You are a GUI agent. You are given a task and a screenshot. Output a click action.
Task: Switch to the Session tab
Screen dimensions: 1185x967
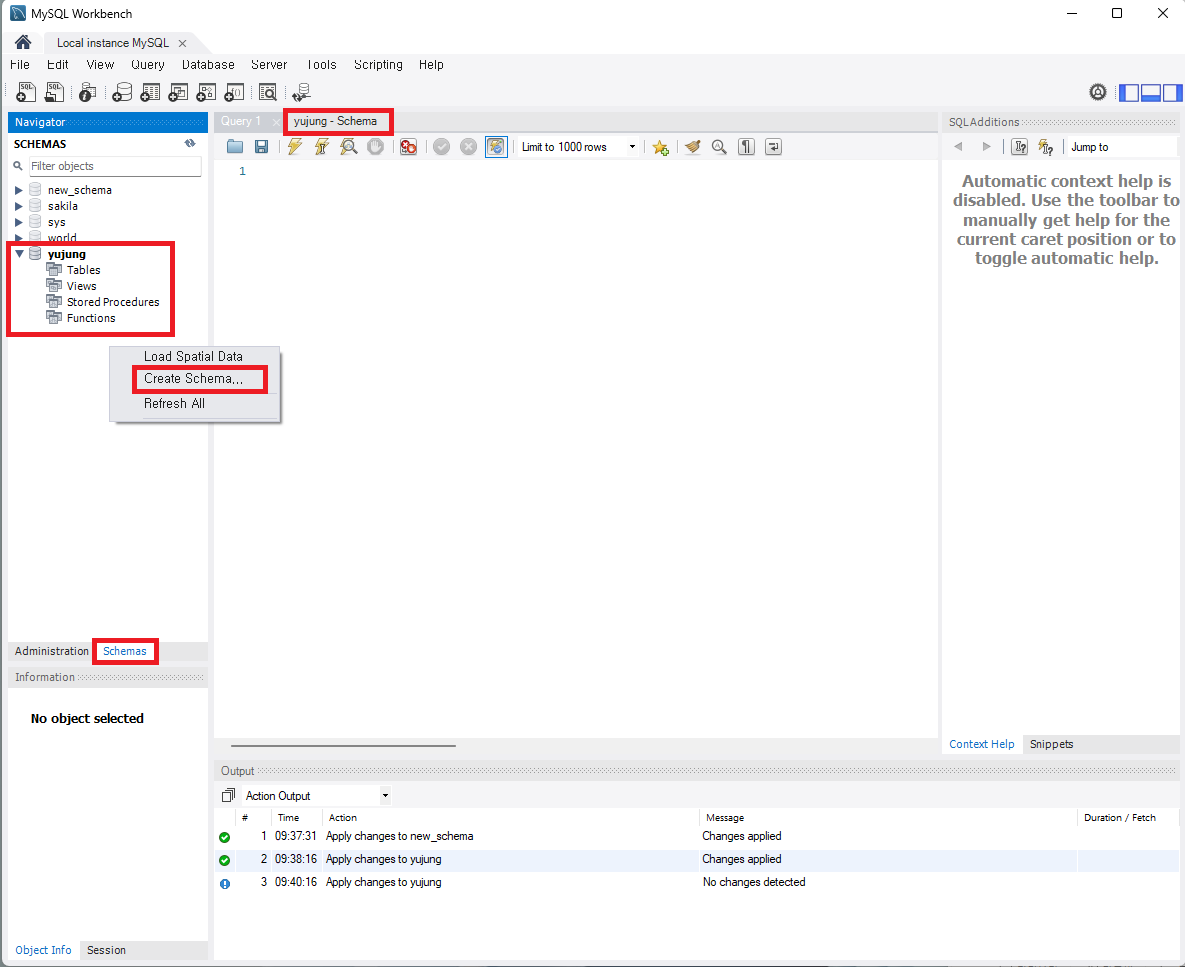tap(107, 950)
